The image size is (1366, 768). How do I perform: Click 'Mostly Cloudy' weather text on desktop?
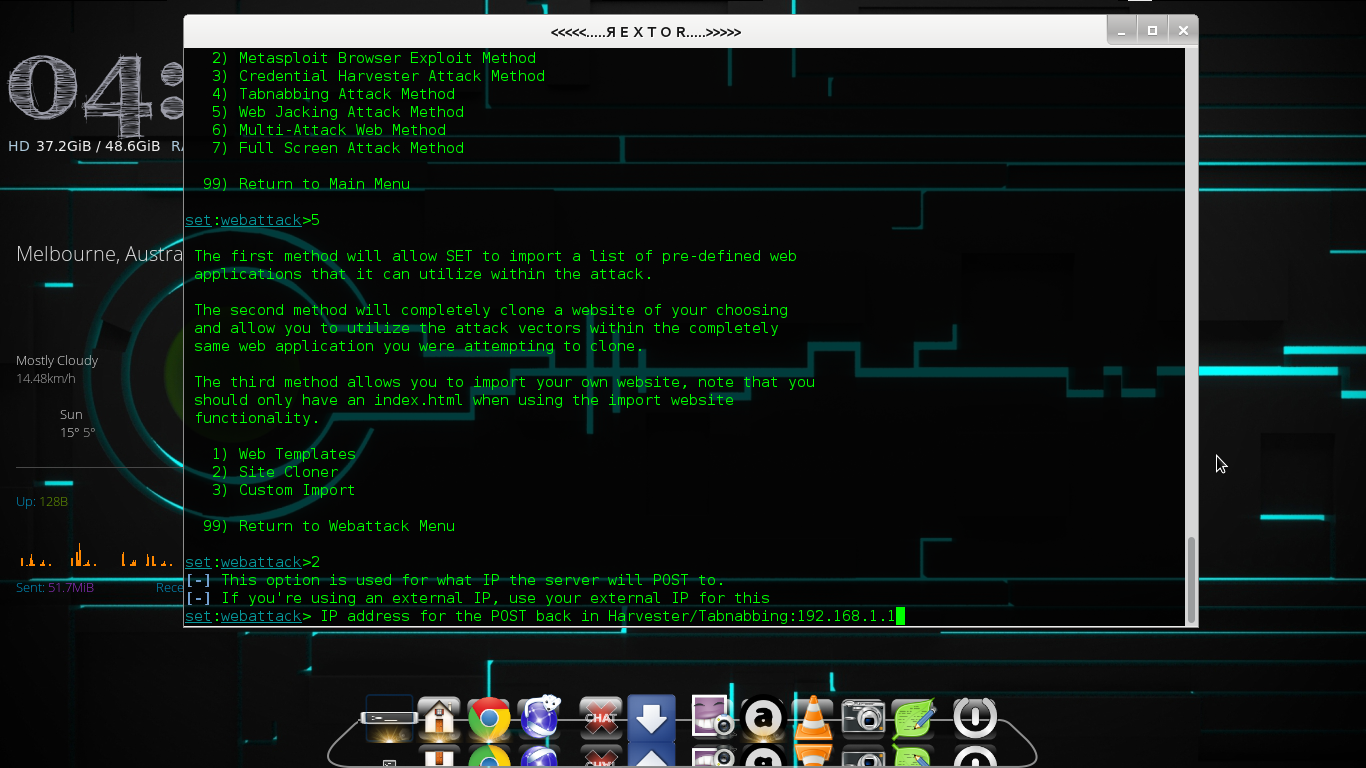(x=57, y=360)
